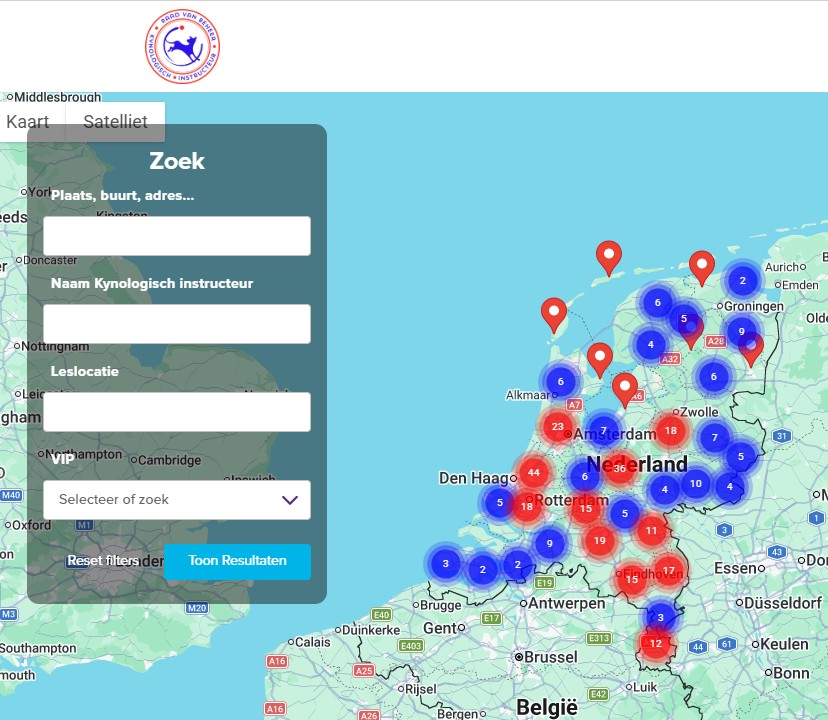The width and height of the screenshot is (828, 720).
Task: Open the red cluster marker labeled 44
Action: click(534, 473)
